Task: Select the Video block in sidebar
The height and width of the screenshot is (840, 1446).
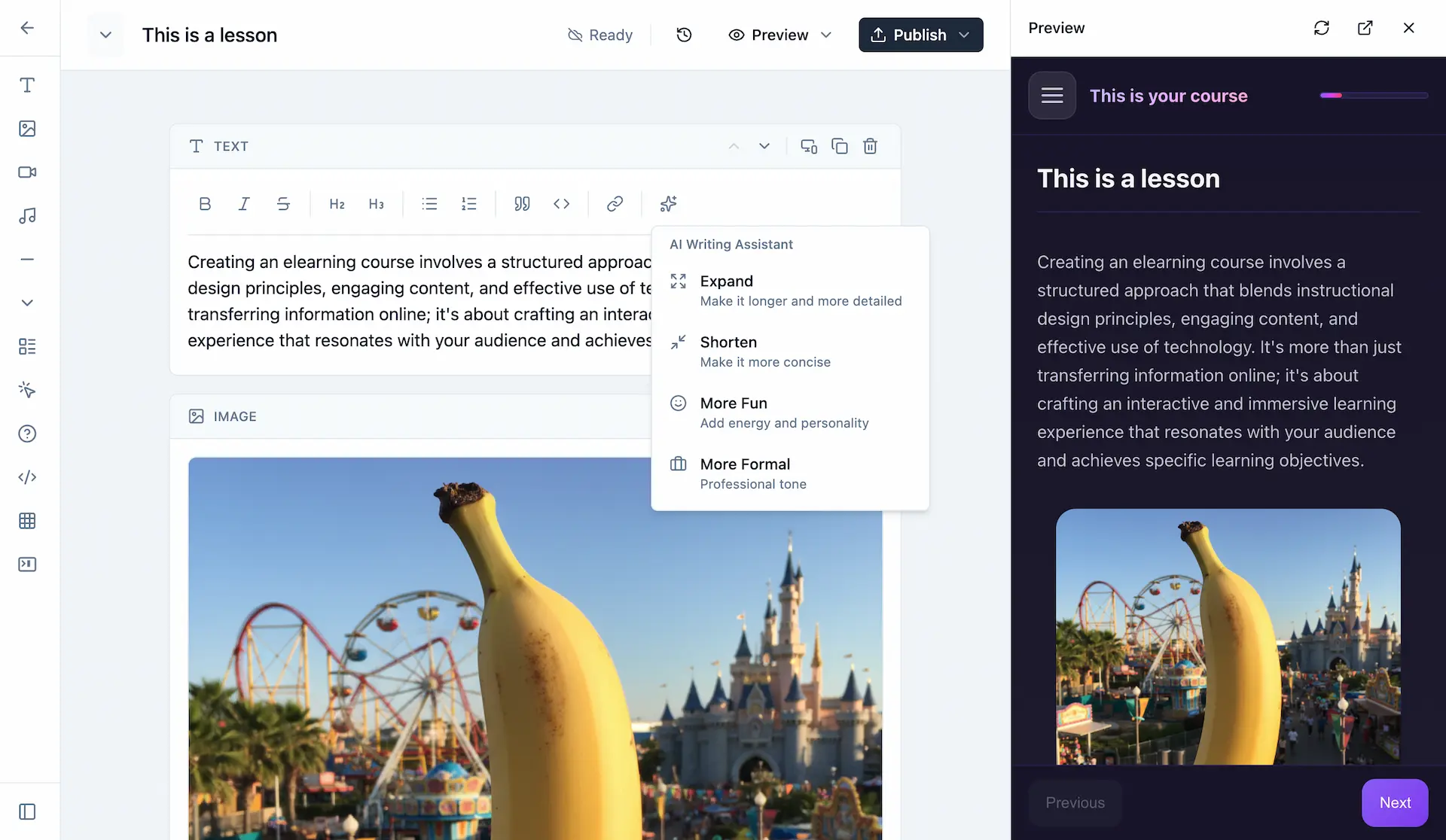Action: coord(28,172)
